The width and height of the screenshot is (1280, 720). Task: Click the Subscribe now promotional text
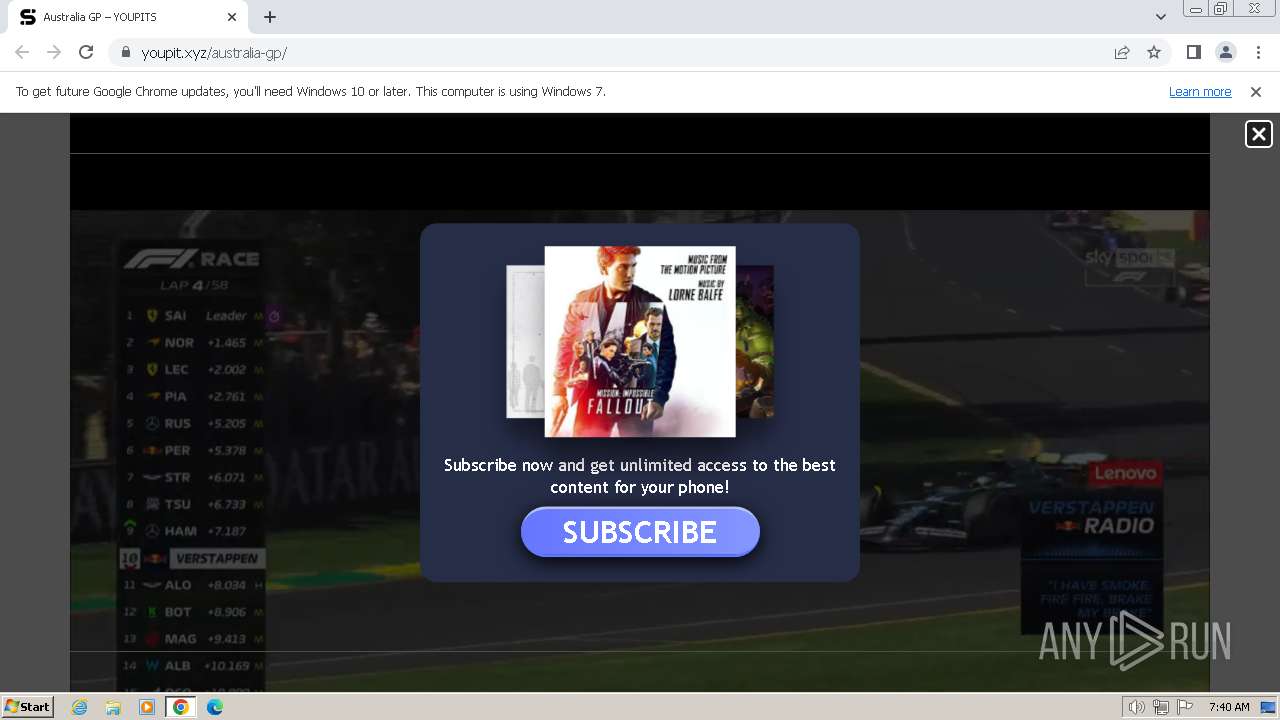tap(640, 476)
